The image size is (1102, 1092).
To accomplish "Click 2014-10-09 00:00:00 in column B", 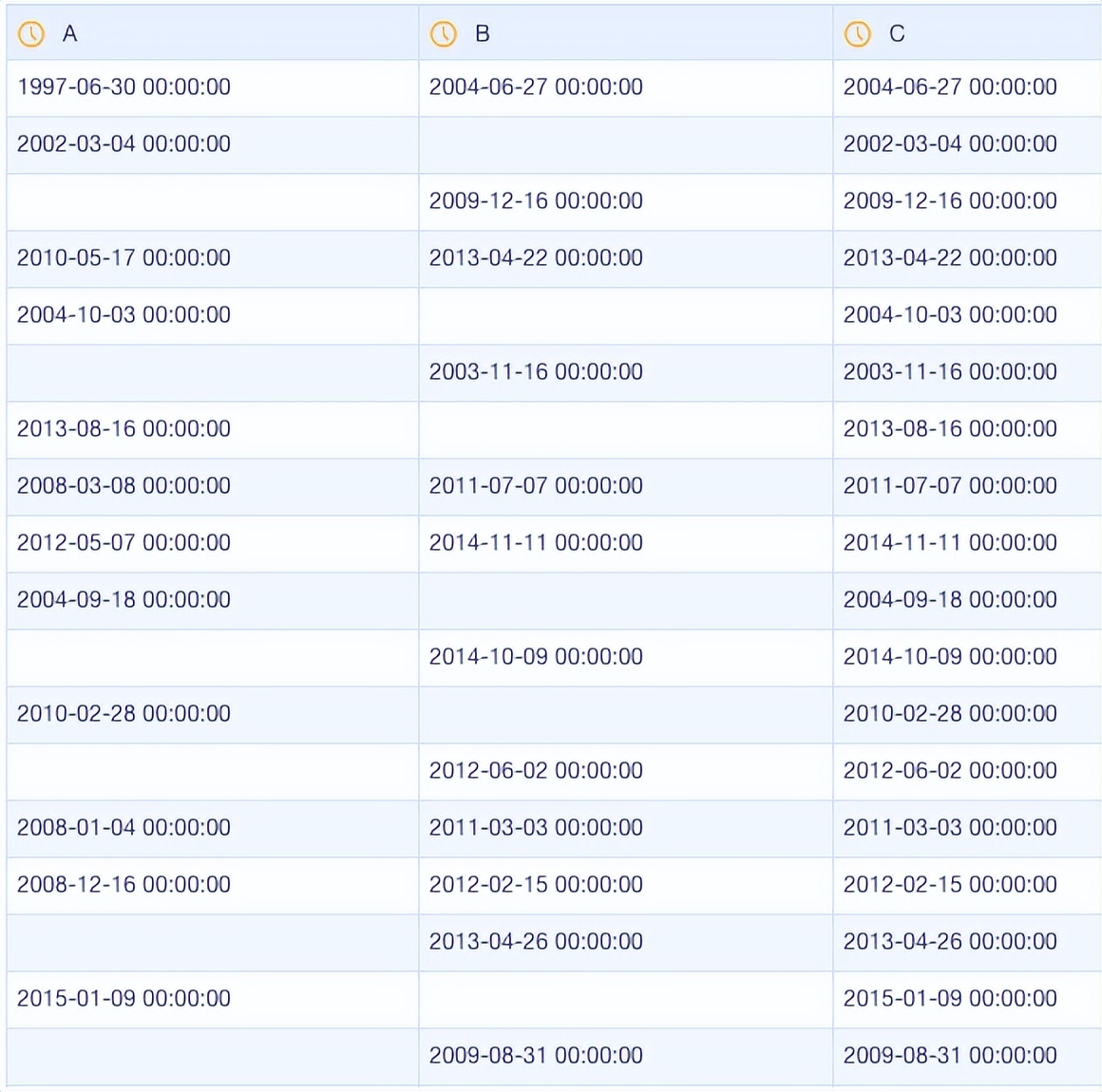I will point(536,656).
